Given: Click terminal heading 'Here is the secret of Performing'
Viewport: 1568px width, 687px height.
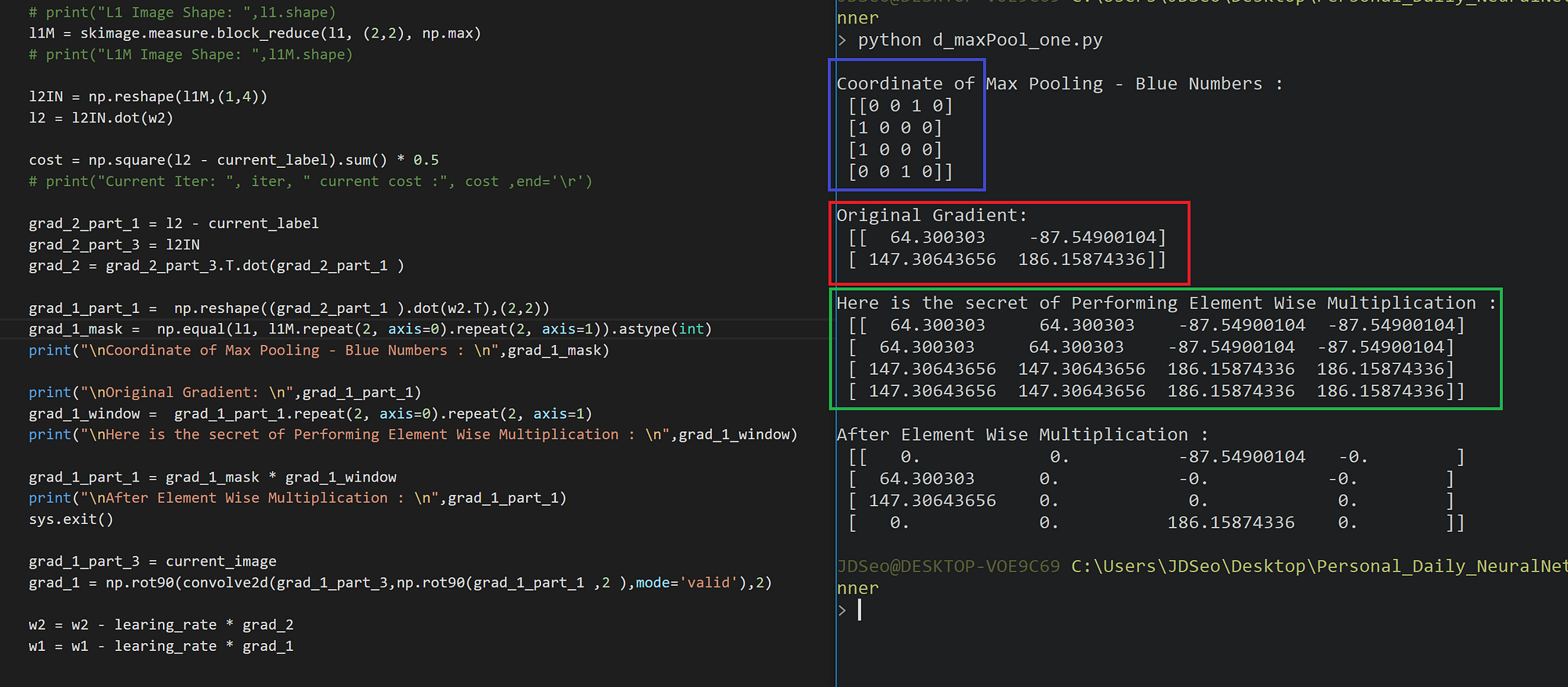Looking at the screenshot, I should pyautogui.click(x=1167, y=304).
